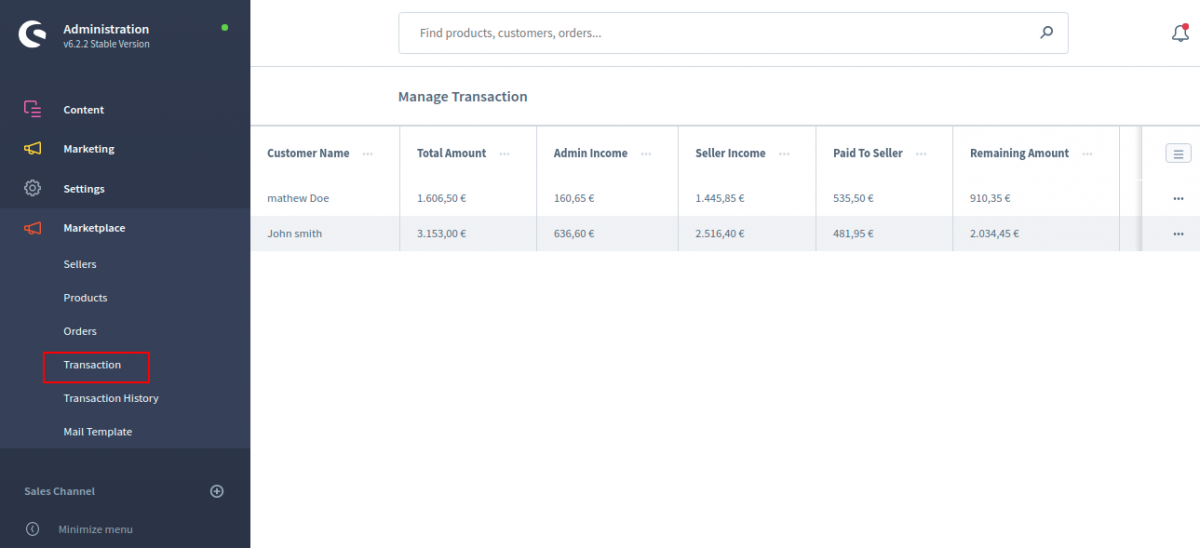Image resolution: width=1200 pixels, height=548 pixels.
Task: Sort by Admin Income header
Action: pos(590,153)
